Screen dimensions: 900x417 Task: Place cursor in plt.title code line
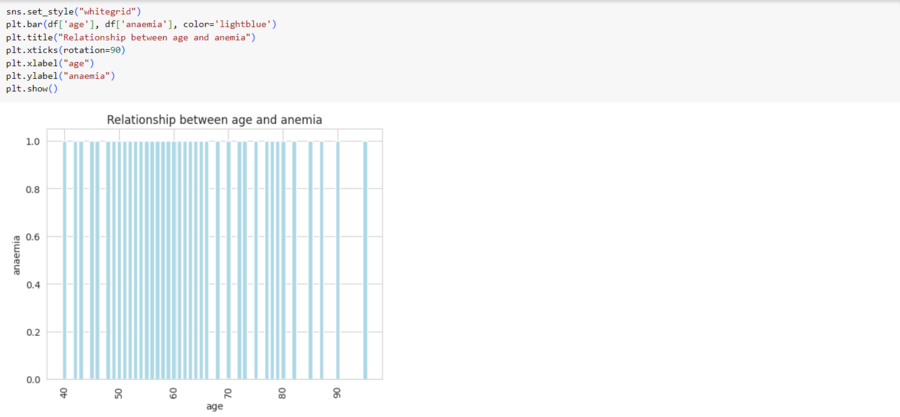pyautogui.click(x=130, y=37)
